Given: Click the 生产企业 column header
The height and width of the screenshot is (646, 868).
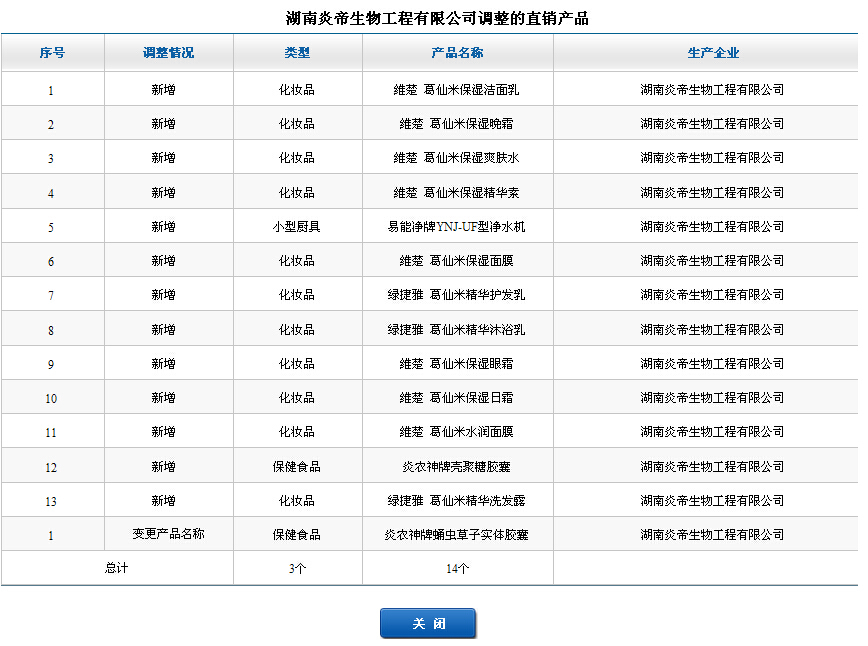Looking at the screenshot, I should [x=713, y=53].
